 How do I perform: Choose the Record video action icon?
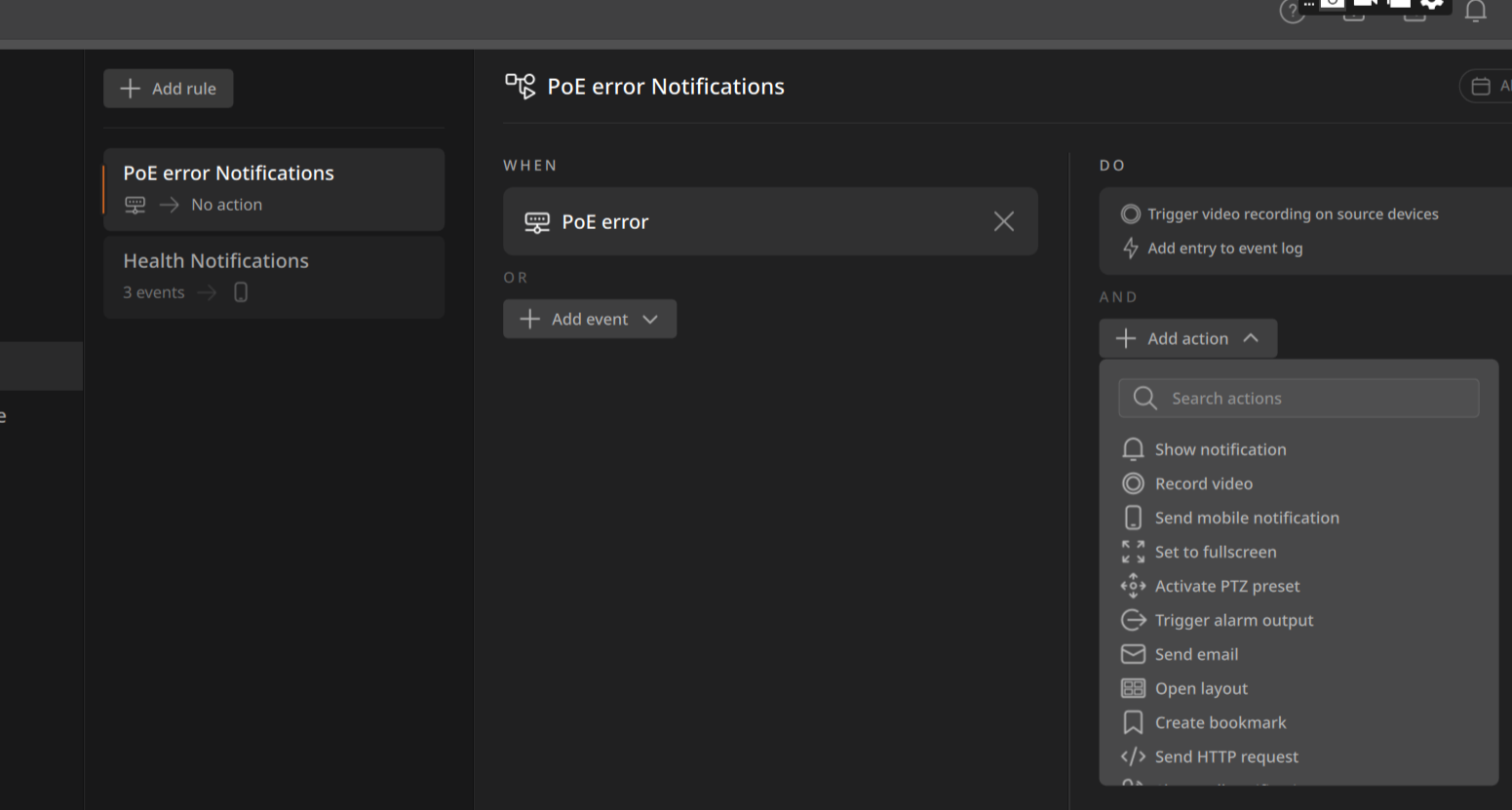coord(1133,483)
